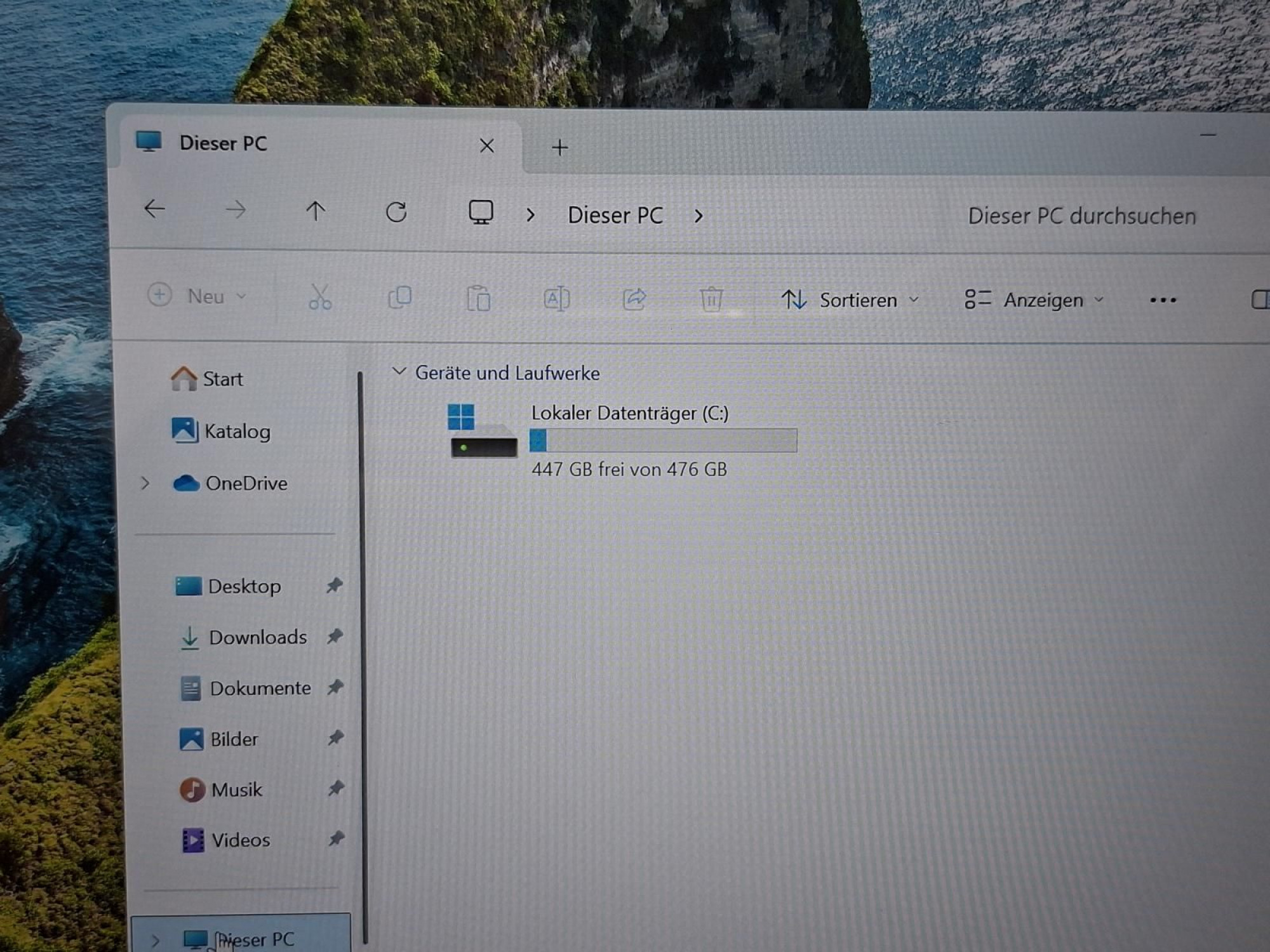
Task: Unpin Musik via its pin icon
Action: click(x=336, y=788)
